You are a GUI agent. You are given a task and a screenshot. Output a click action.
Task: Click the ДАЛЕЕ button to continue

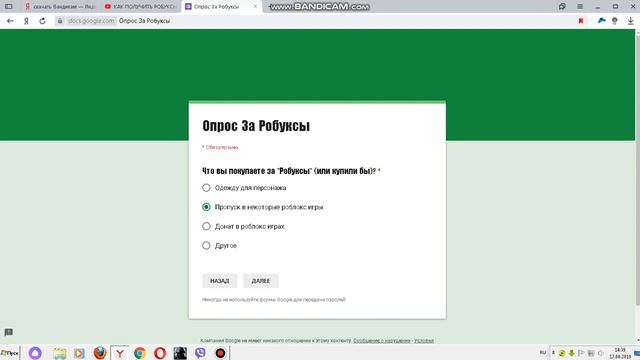[261, 281]
